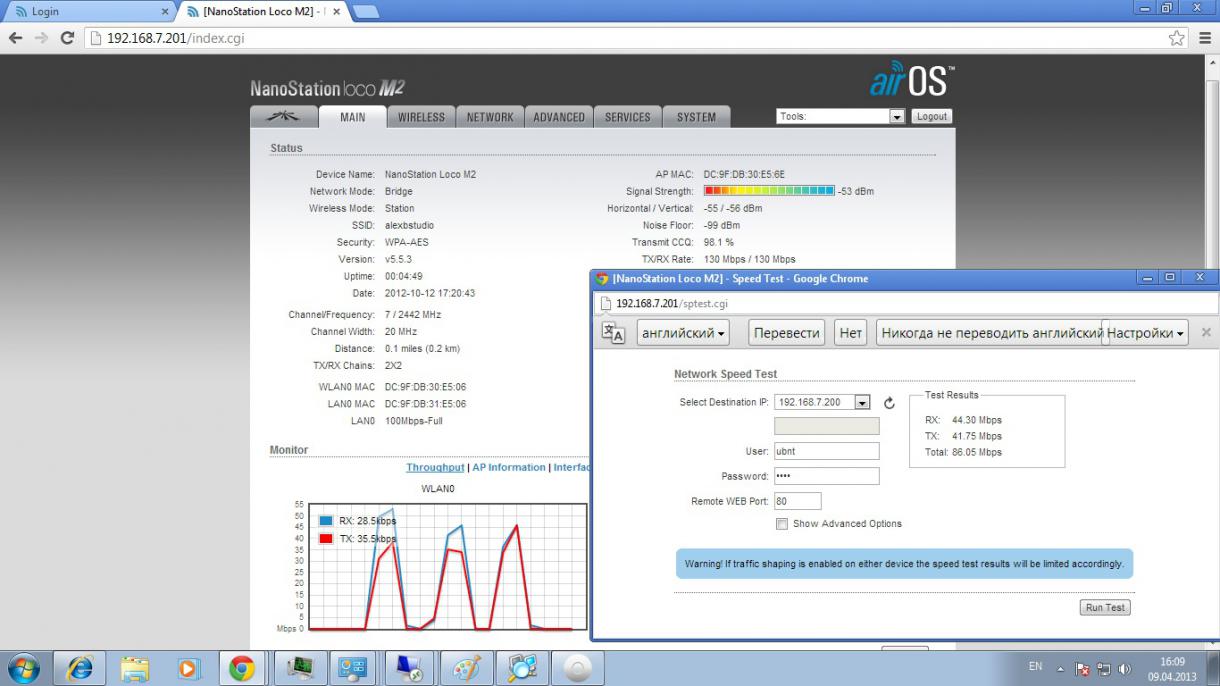Click the Chrome icon in the taskbar
This screenshot has height=686, width=1220.
tap(242, 667)
